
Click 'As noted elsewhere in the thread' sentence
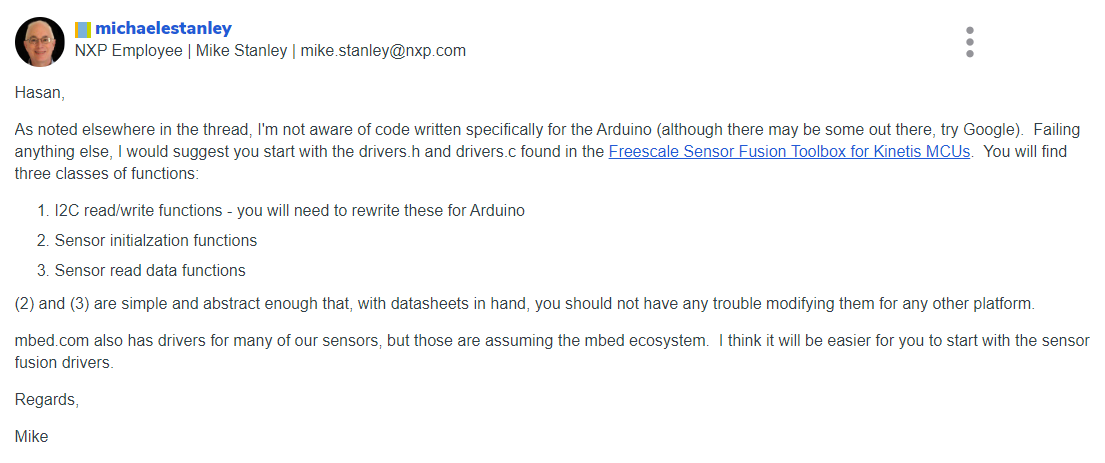click(130, 130)
